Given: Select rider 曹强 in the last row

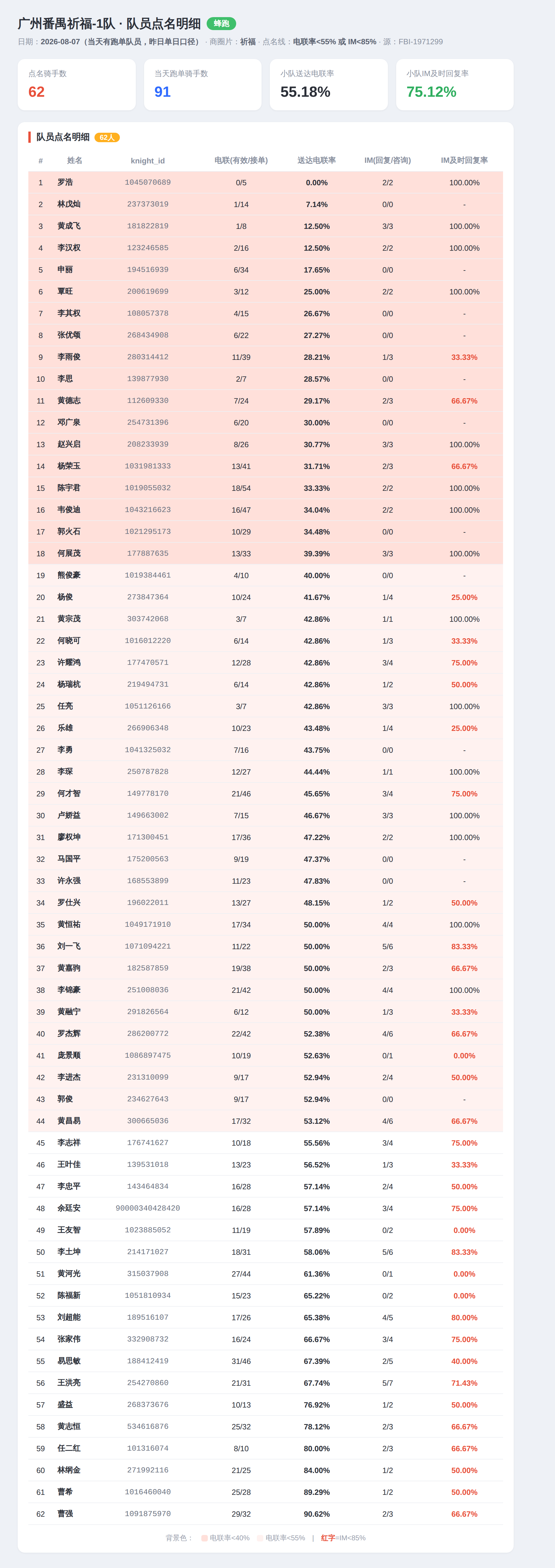Looking at the screenshot, I should (x=65, y=1514).
